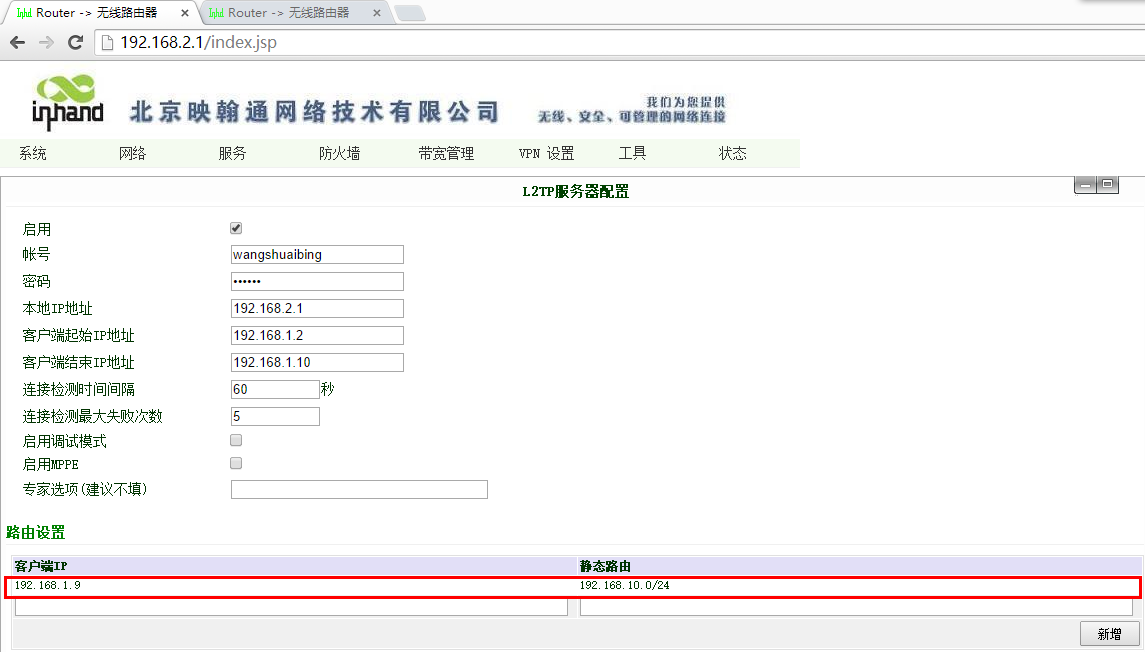Click the 新增 button

point(1109,634)
